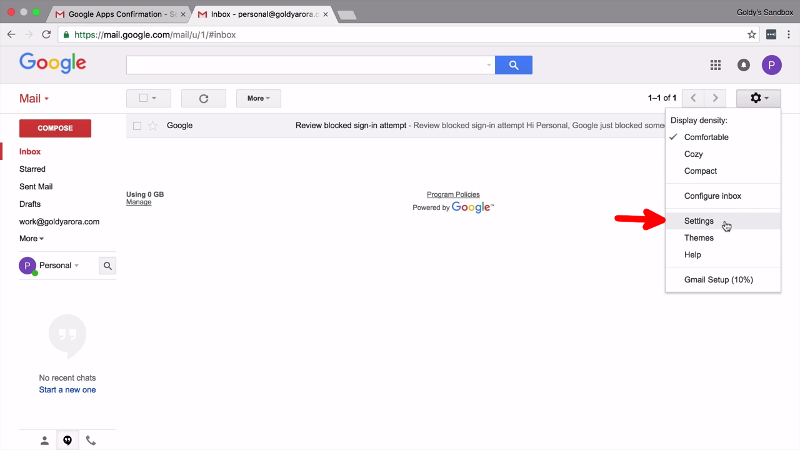The image size is (800, 450).
Task: Open a new browser tab
Action: [x=347, y=15]
